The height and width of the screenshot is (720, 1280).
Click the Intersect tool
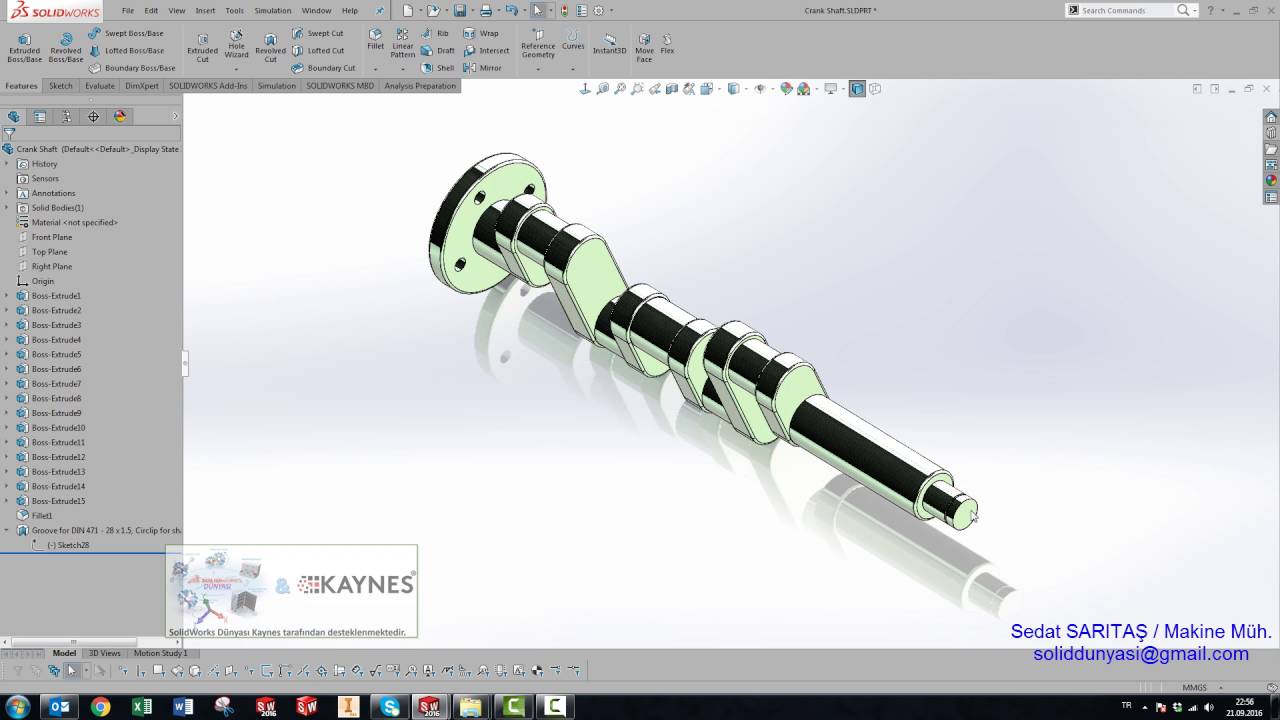486,50
